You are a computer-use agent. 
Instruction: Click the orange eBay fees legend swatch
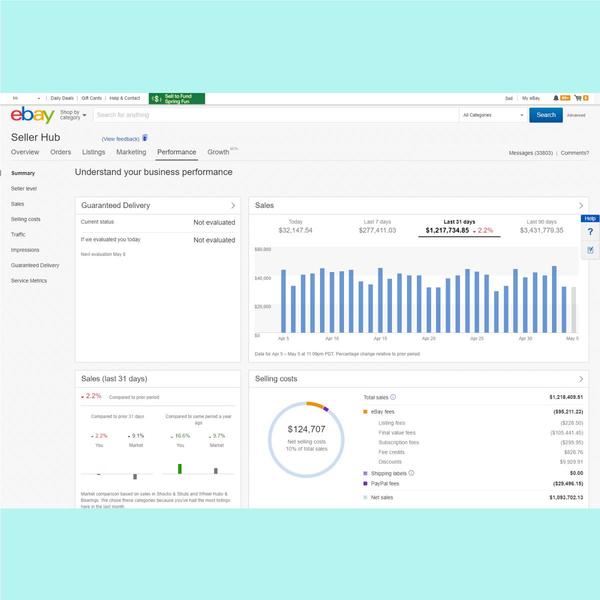pos(365,412)
